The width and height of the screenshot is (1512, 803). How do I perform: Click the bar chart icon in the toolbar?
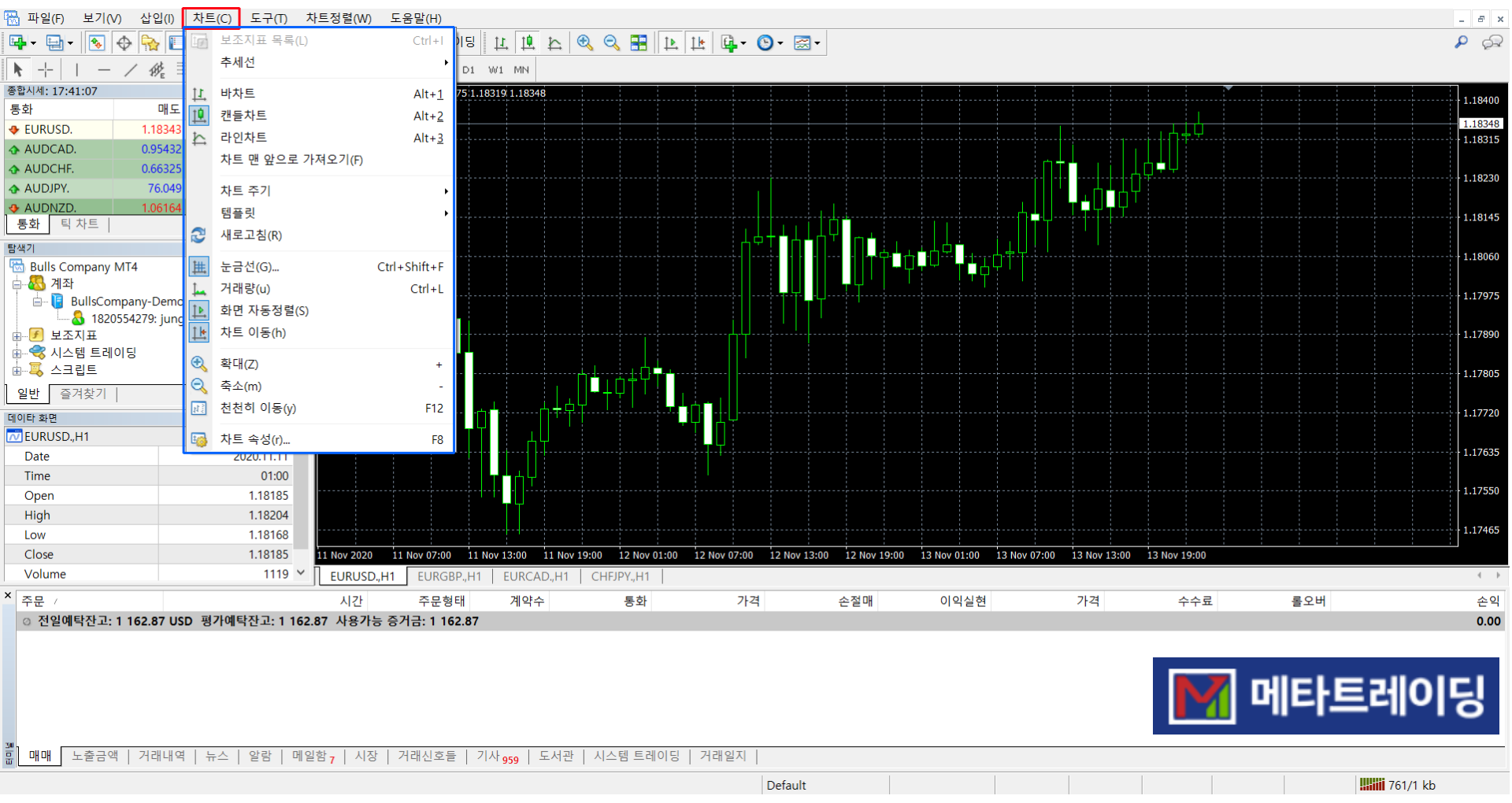tap(501, 43)
